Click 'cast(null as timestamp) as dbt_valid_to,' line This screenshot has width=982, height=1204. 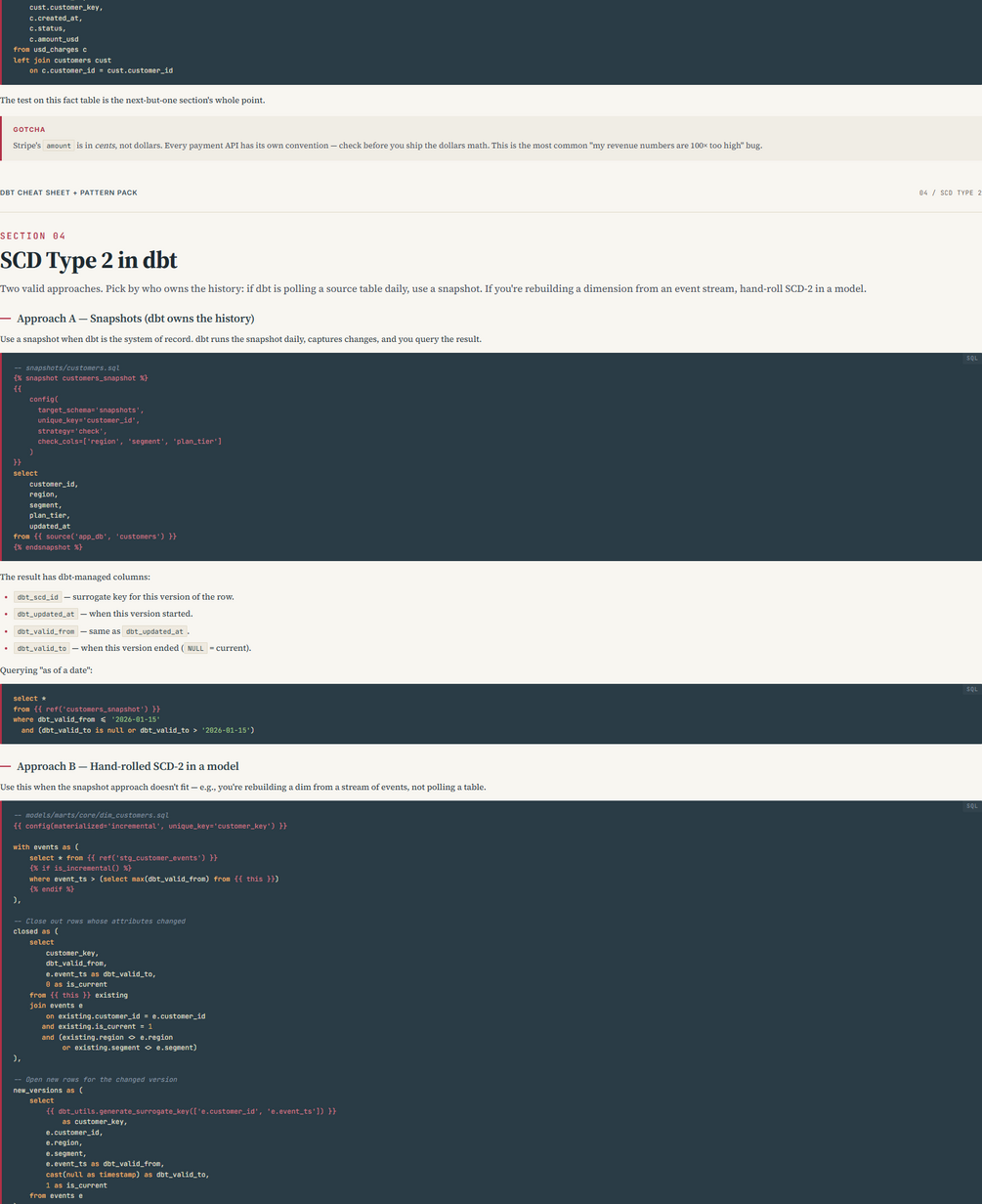tap(127, 1174)
